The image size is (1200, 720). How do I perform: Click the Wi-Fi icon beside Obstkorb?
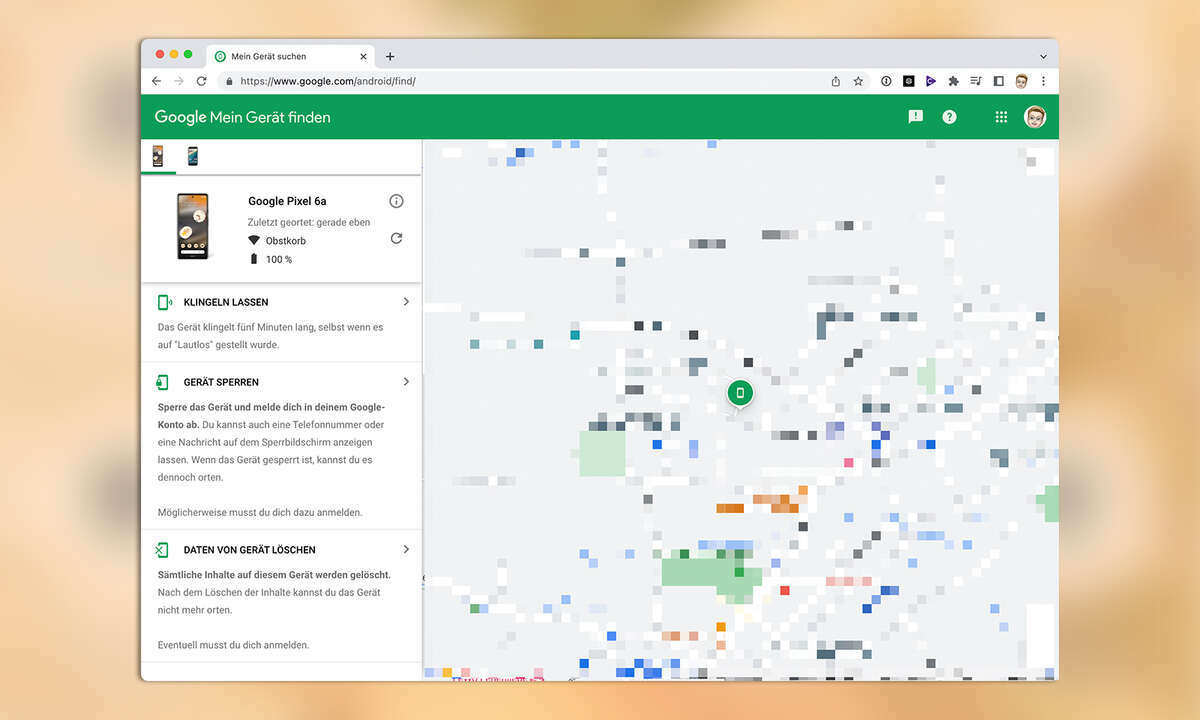pyautogui.click(x=254, y=241)
